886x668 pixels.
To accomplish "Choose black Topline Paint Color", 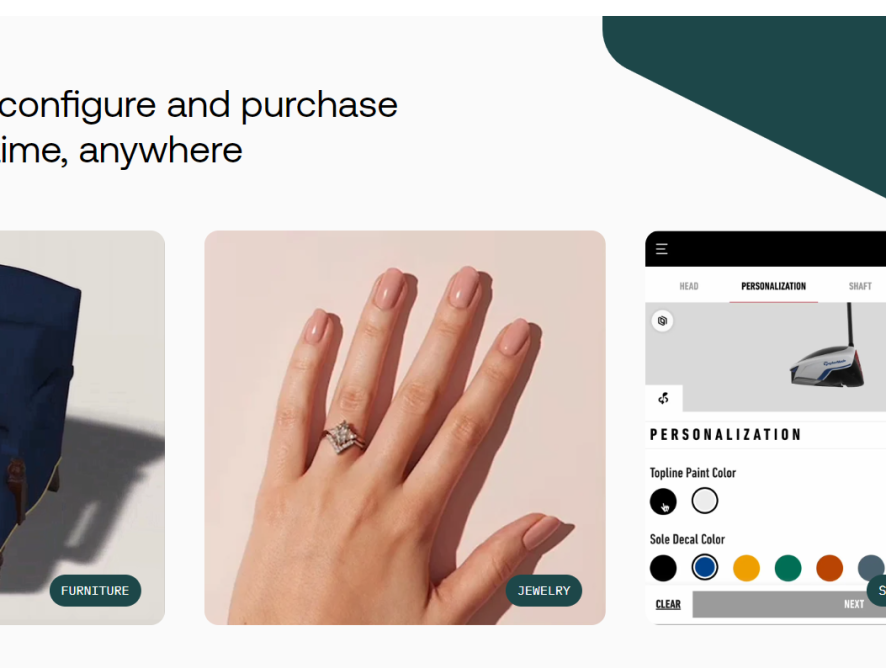I will tap(663, 501).
